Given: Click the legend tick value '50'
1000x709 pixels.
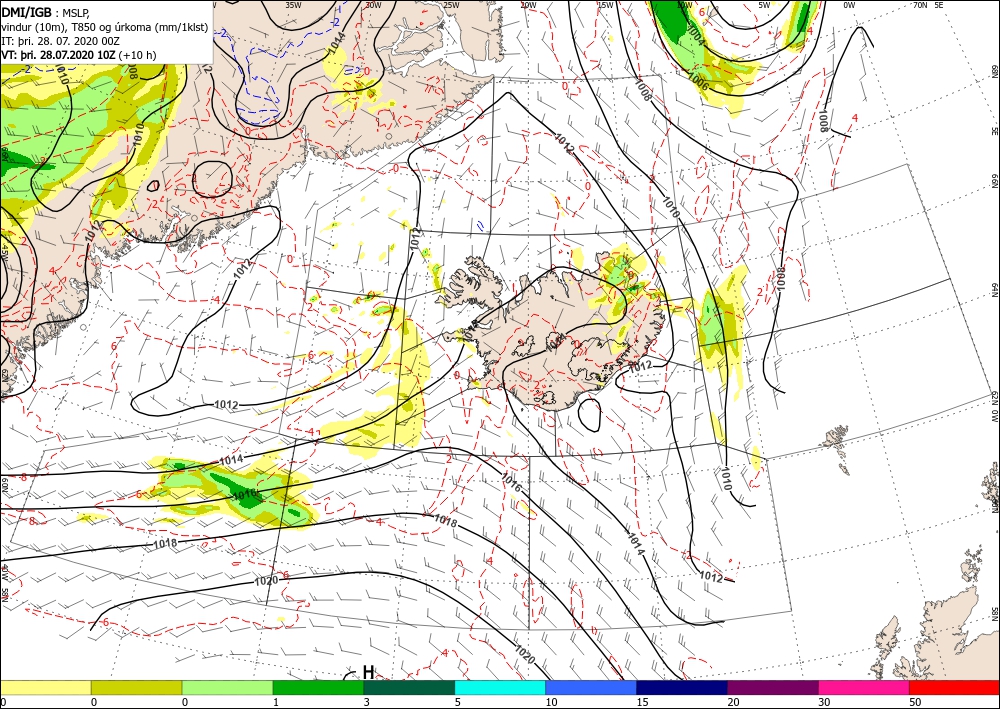Looking at the screenshot, I should click(915, 702).
